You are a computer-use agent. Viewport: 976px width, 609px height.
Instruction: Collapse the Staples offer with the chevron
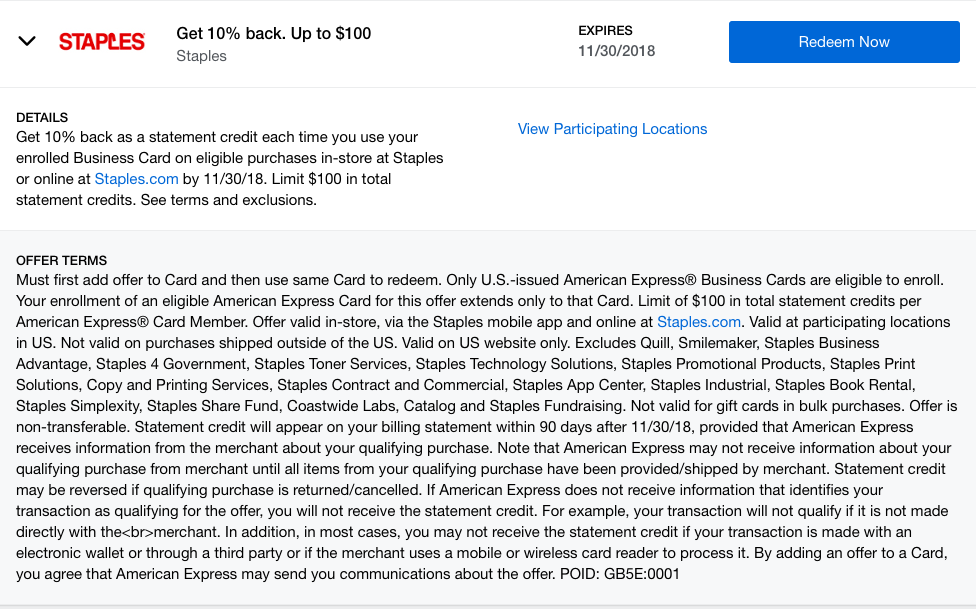pos(28,42)
